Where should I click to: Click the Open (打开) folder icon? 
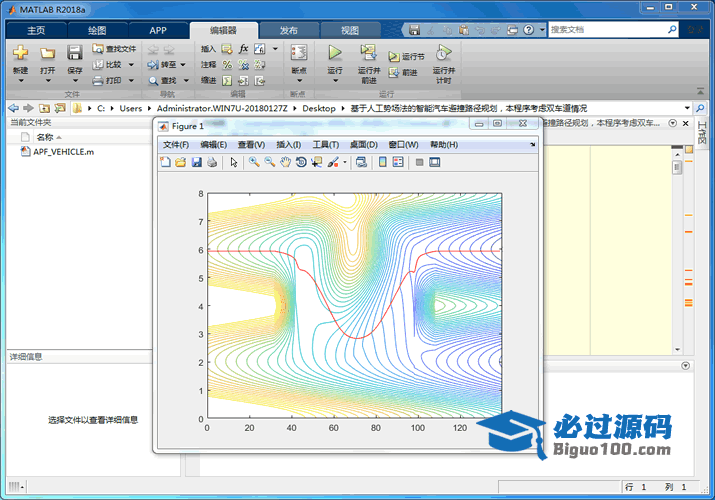[47, 53]
